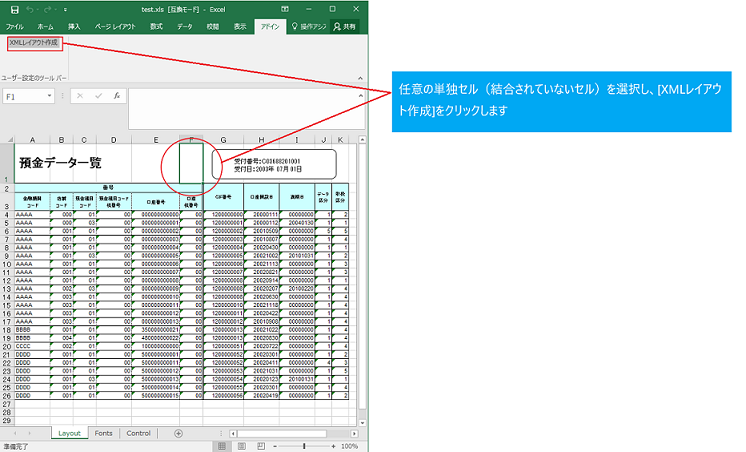
Task: Click the 準備完了 status bar text
Action: click(16, 447)
